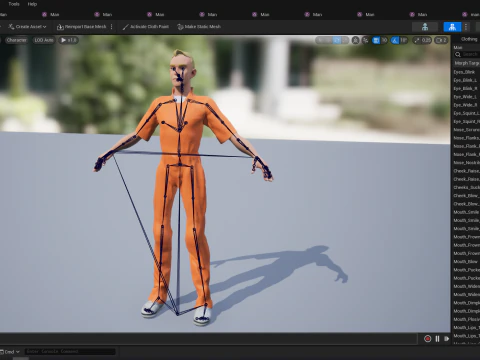
Task: Open the rotation snap angle 10° menu
Action: 404,40
